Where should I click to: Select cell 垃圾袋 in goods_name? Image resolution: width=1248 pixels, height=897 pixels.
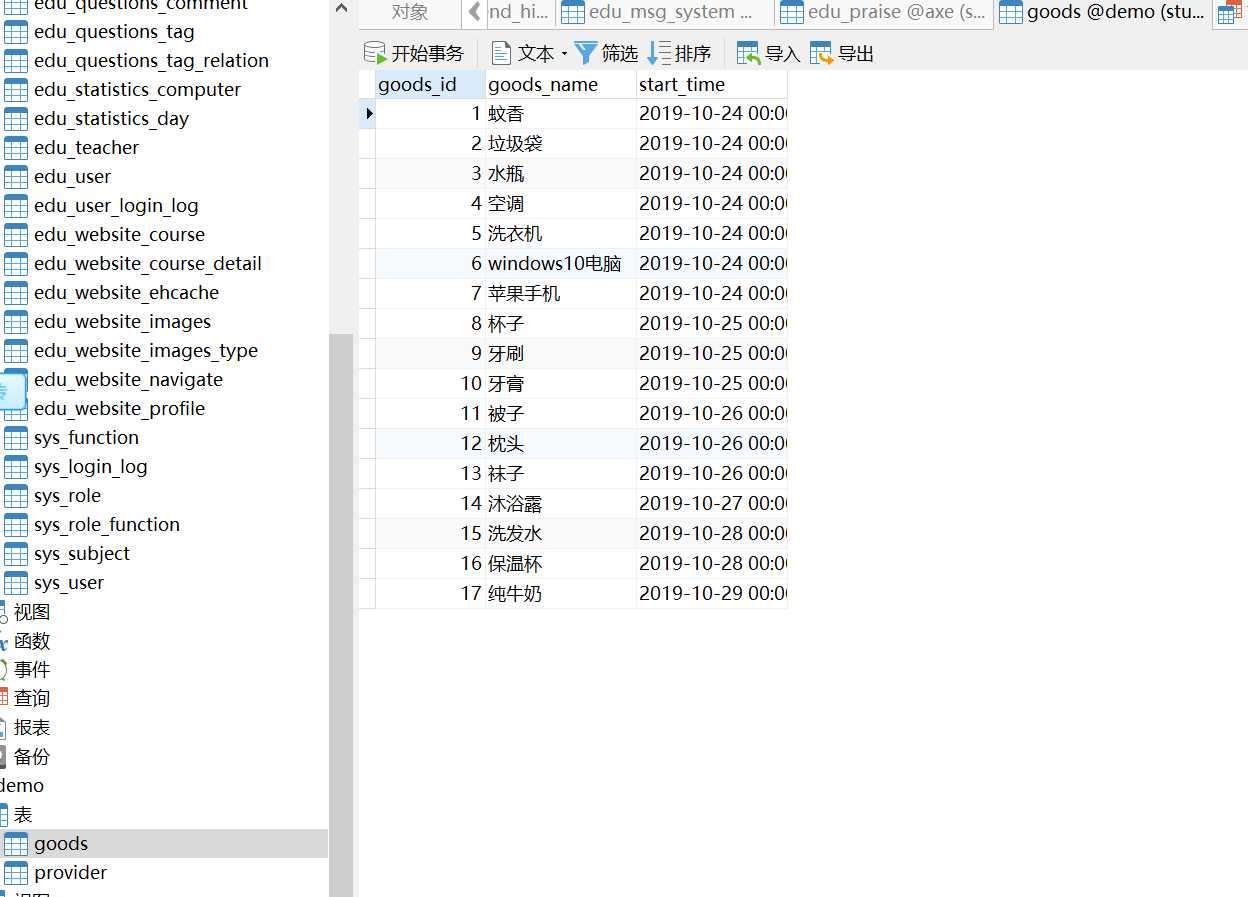pos(561,144)
